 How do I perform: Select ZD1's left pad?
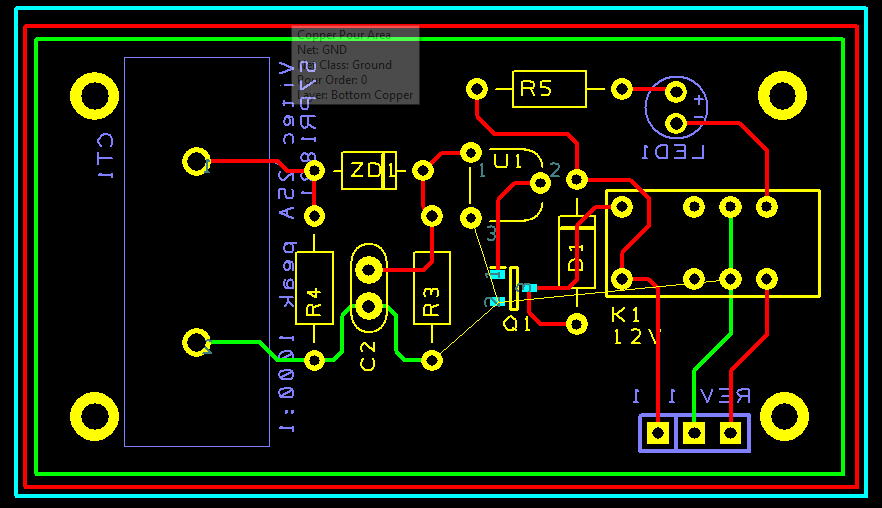(x=314, y=170)
